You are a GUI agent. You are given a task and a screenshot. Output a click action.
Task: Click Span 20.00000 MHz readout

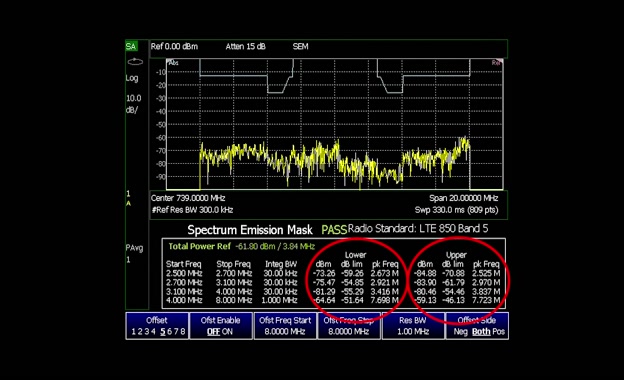[464, 198]
